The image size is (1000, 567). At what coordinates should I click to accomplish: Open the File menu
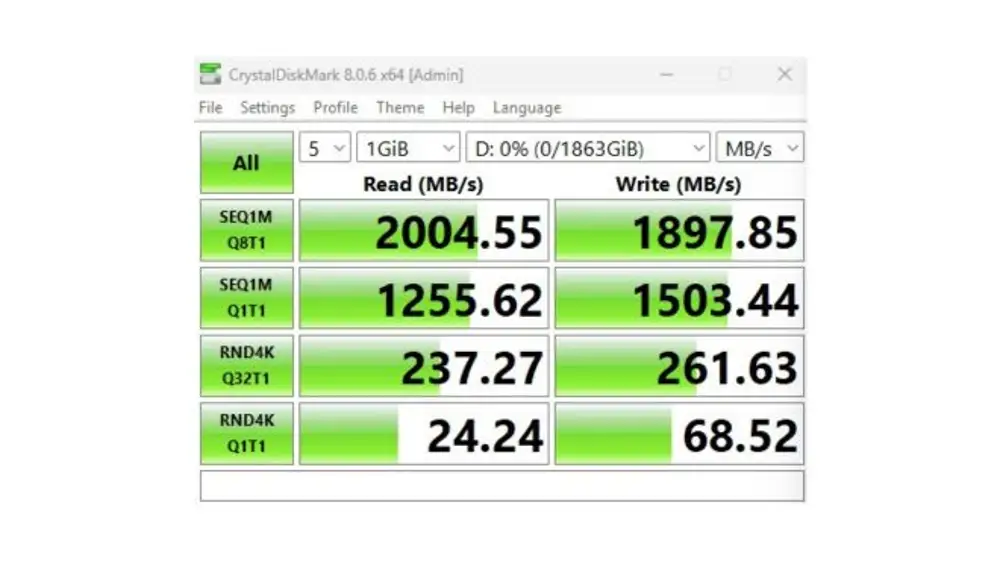pos(210,108)
